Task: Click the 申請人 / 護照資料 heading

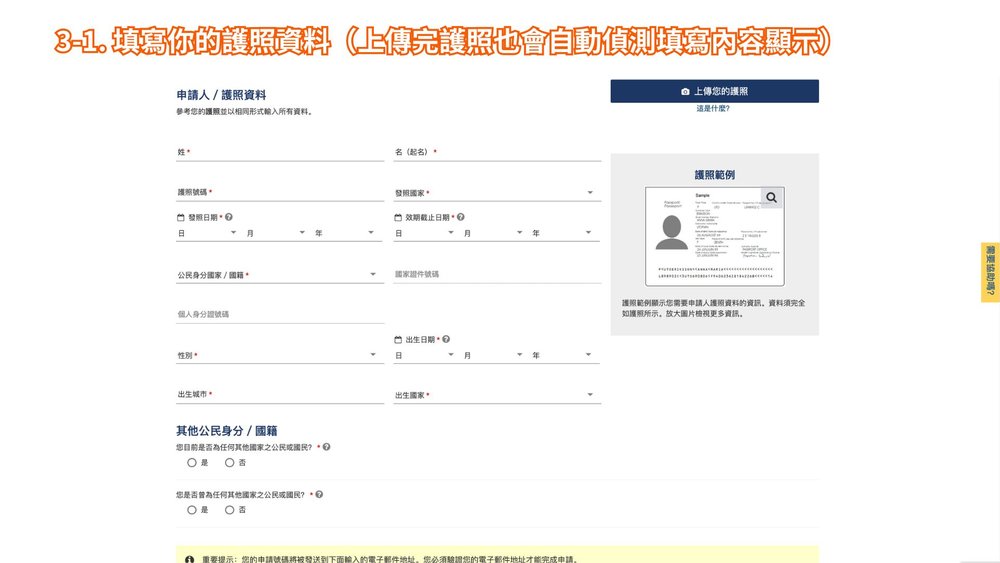Action: pos(221,95)
